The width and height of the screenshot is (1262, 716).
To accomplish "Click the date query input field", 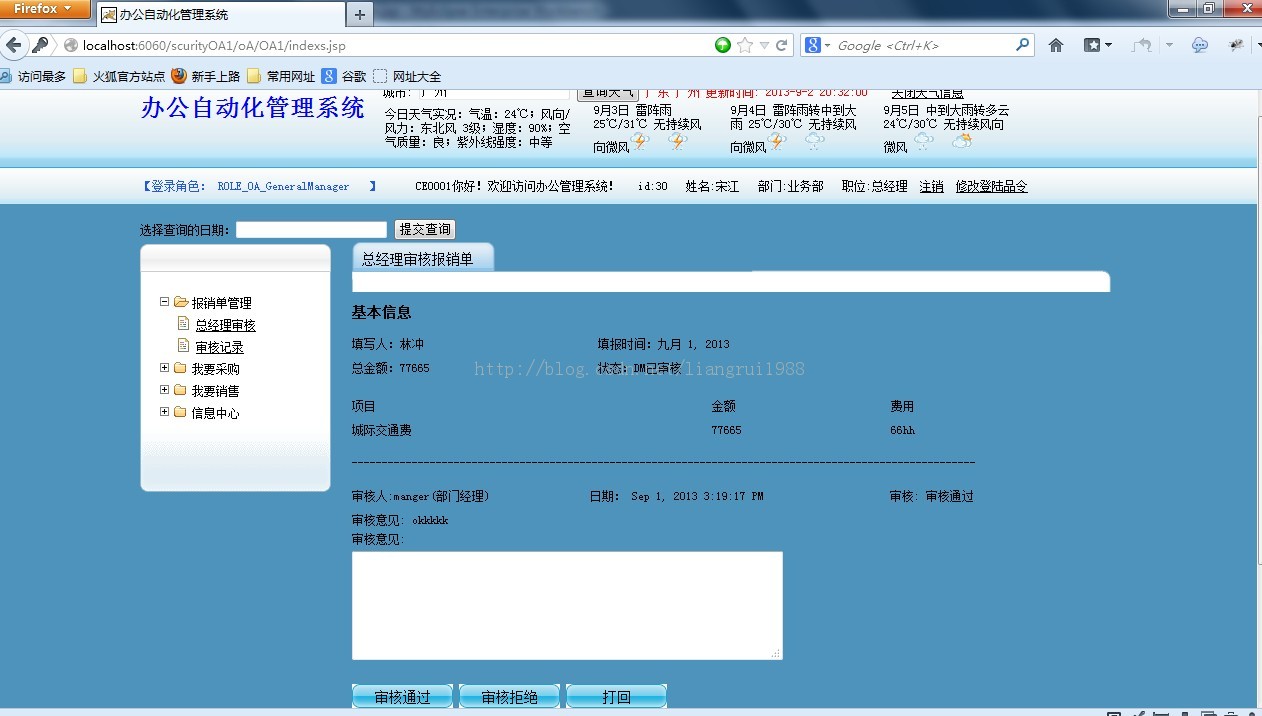I will tap(310, 229).
